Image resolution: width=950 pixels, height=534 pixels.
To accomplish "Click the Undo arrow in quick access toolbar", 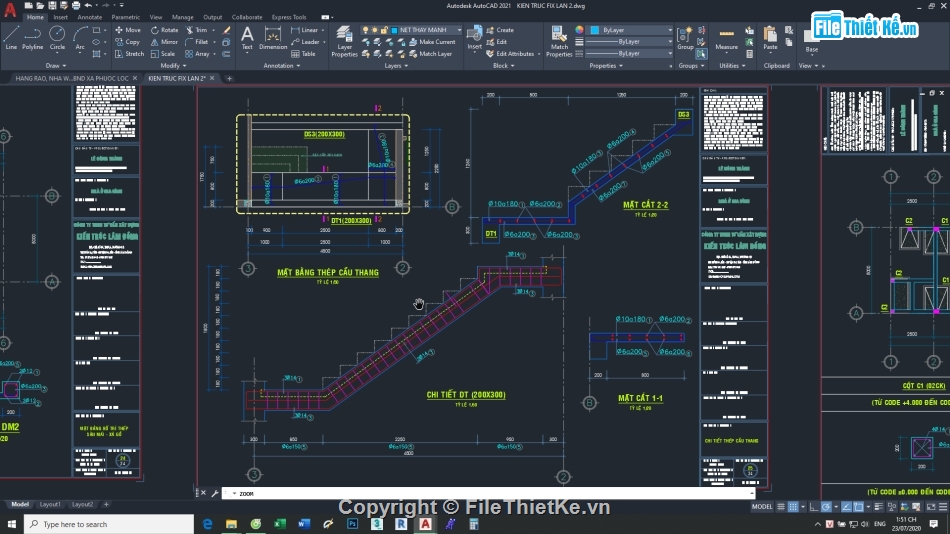I will (x=88, y=5).
